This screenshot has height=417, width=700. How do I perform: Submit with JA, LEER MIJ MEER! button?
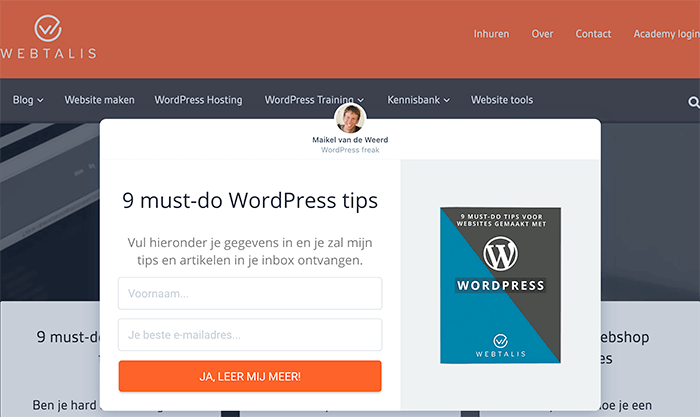(x=250, y=376)
